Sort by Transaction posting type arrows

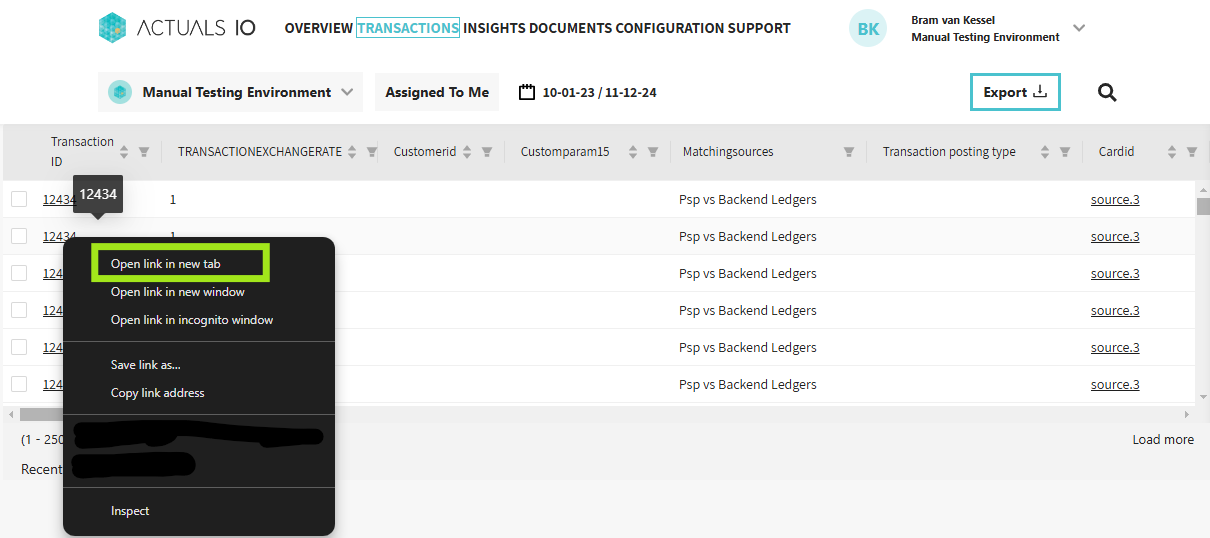click(1045, 152)
